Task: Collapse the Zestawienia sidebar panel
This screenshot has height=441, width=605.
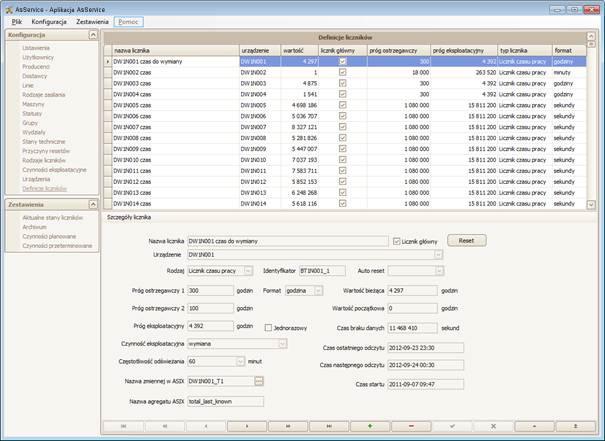Action: tap(93, 204)
